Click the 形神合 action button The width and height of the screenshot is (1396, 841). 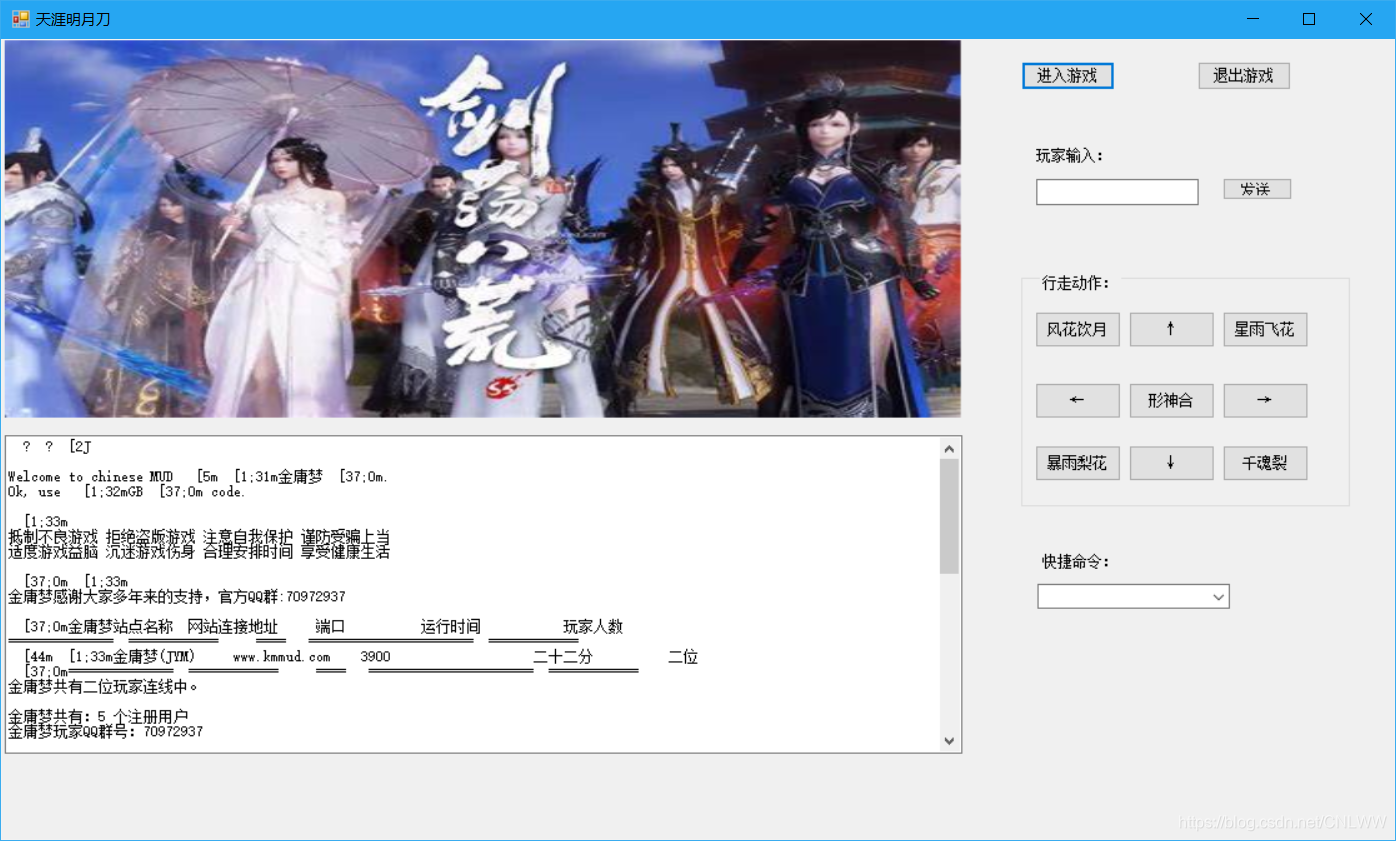click(1171, 401)
